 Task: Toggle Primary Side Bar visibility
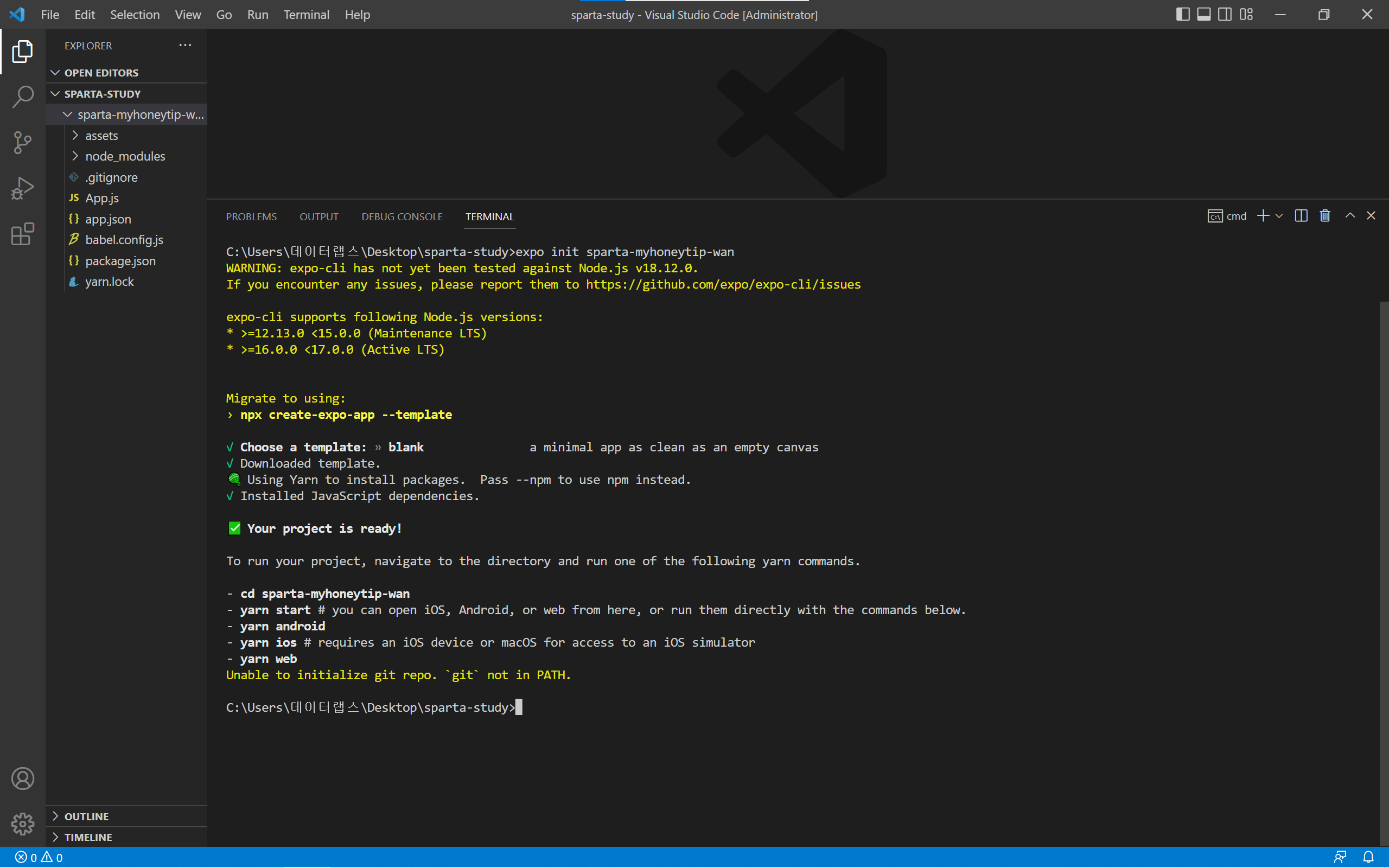pyautogui.click(x=1183, y=14)
